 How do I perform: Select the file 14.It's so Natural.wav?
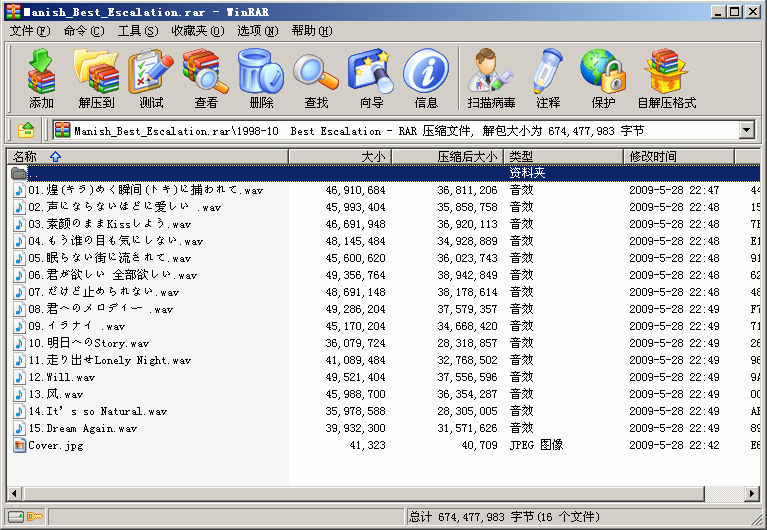click(97, 411)
